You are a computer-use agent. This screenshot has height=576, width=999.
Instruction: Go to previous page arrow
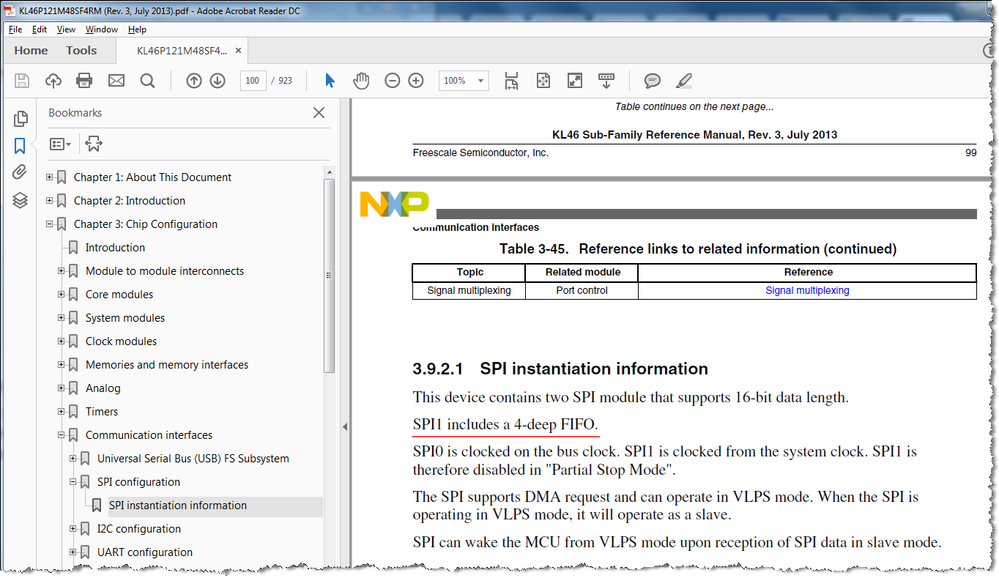coord(194,81)
